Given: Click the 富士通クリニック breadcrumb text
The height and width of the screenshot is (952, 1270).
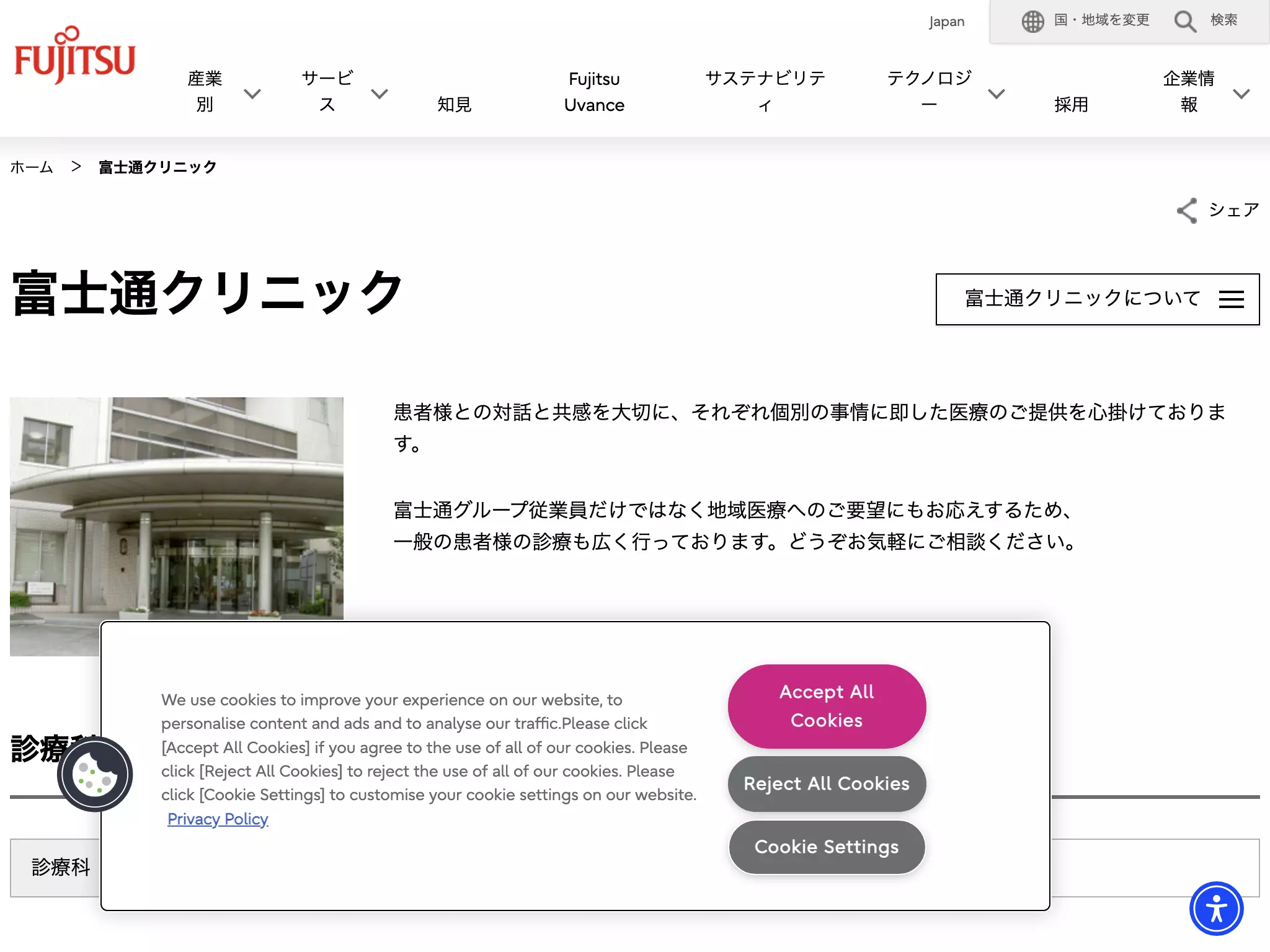Looking at the screenshot, I should tap(158, 167).
